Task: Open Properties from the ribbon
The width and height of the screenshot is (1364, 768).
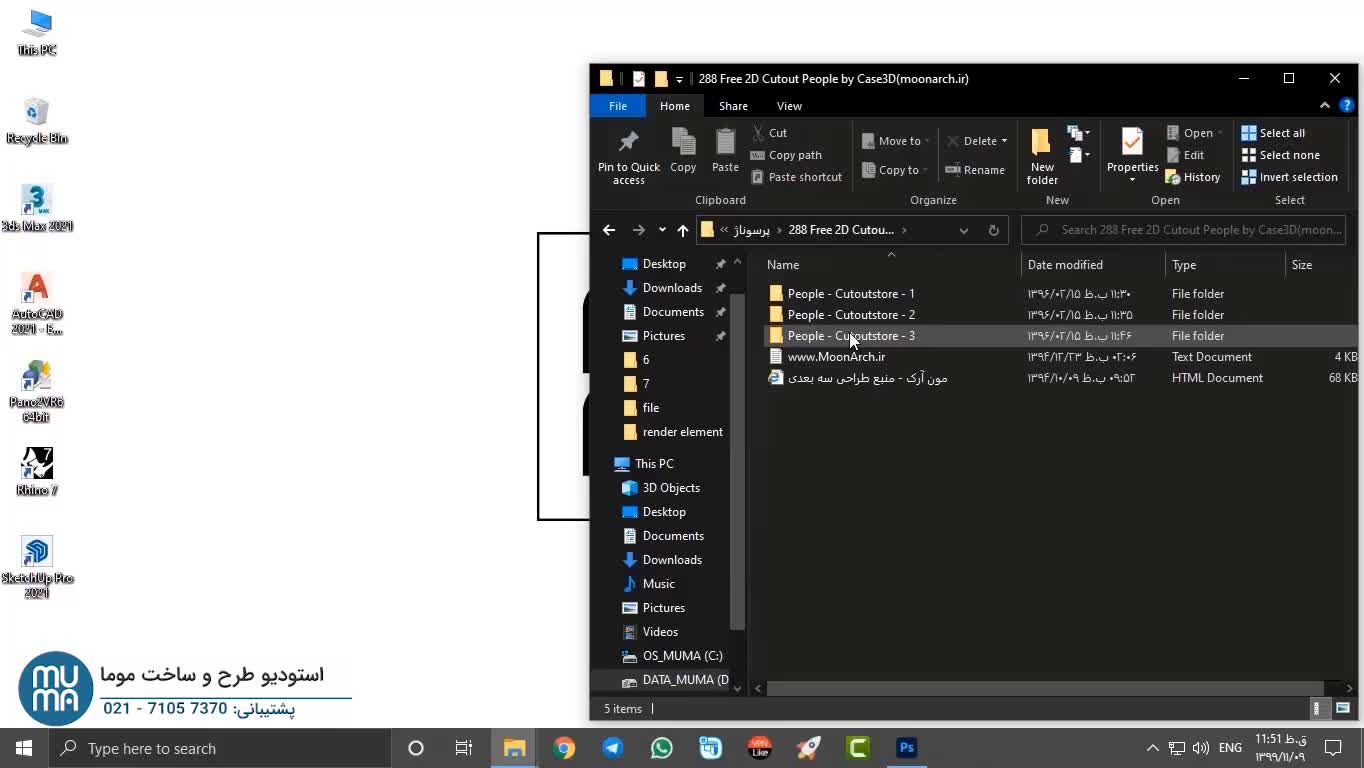Action: pos(1132,145)
